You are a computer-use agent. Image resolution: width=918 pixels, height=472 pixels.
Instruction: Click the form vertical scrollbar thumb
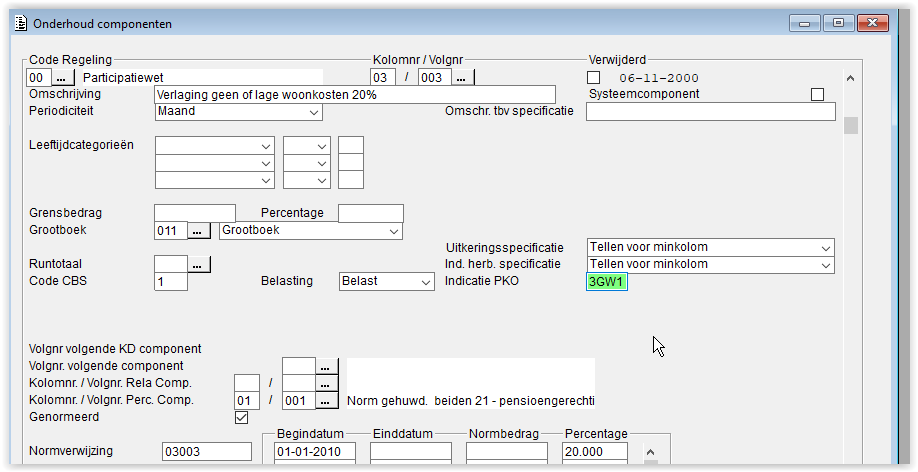(x=851, y=125)
